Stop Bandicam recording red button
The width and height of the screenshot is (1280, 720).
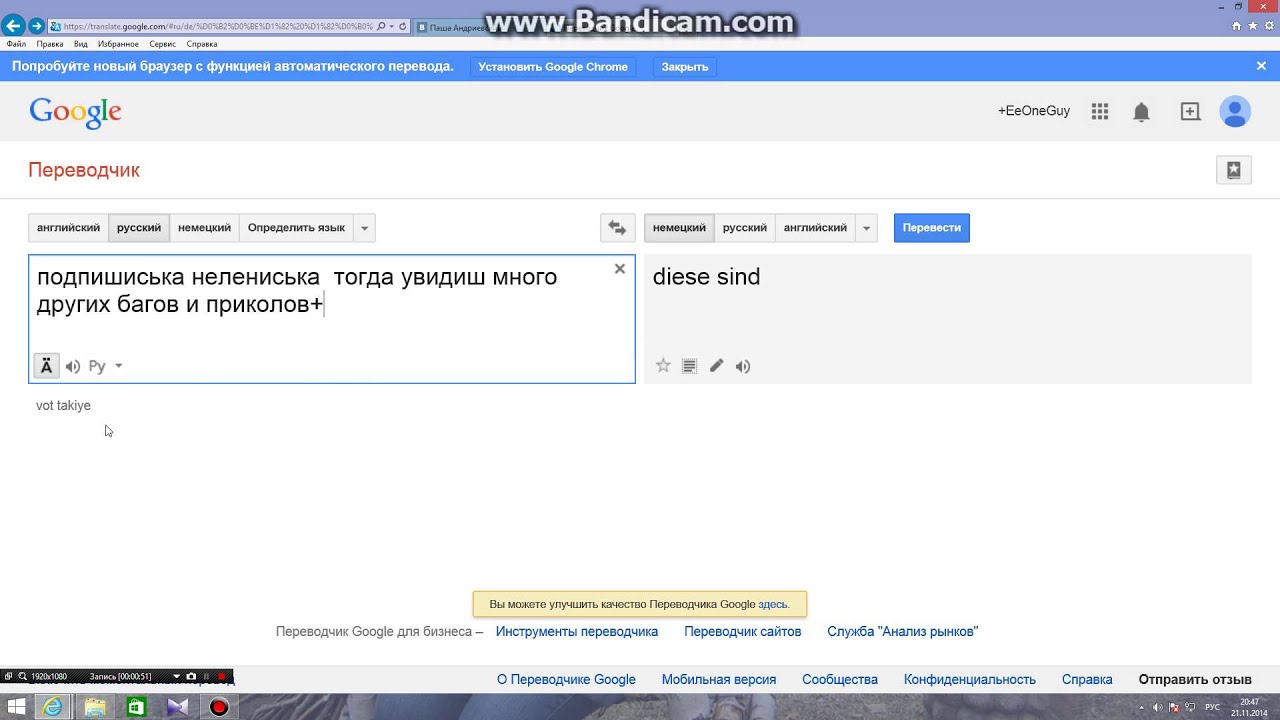(x=222, y=677)
